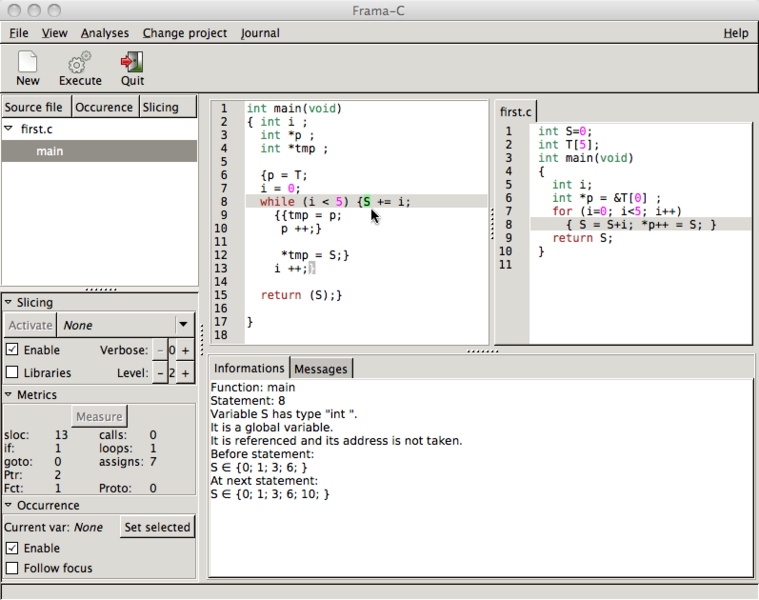The image size is (759, 600).
Task: Collapse the Slicing panel section
Action: coord(8,302)
